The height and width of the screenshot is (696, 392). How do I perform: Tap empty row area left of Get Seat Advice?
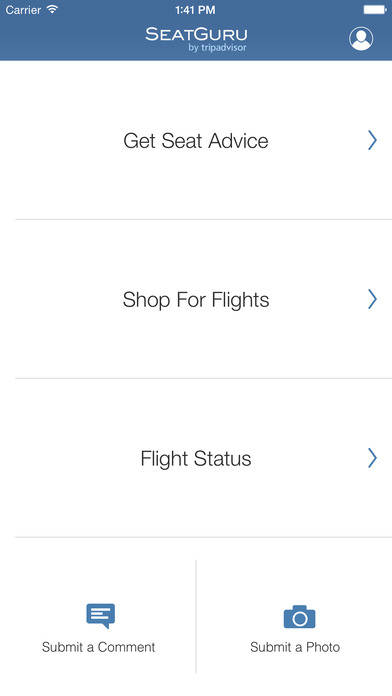click(62, 140)
